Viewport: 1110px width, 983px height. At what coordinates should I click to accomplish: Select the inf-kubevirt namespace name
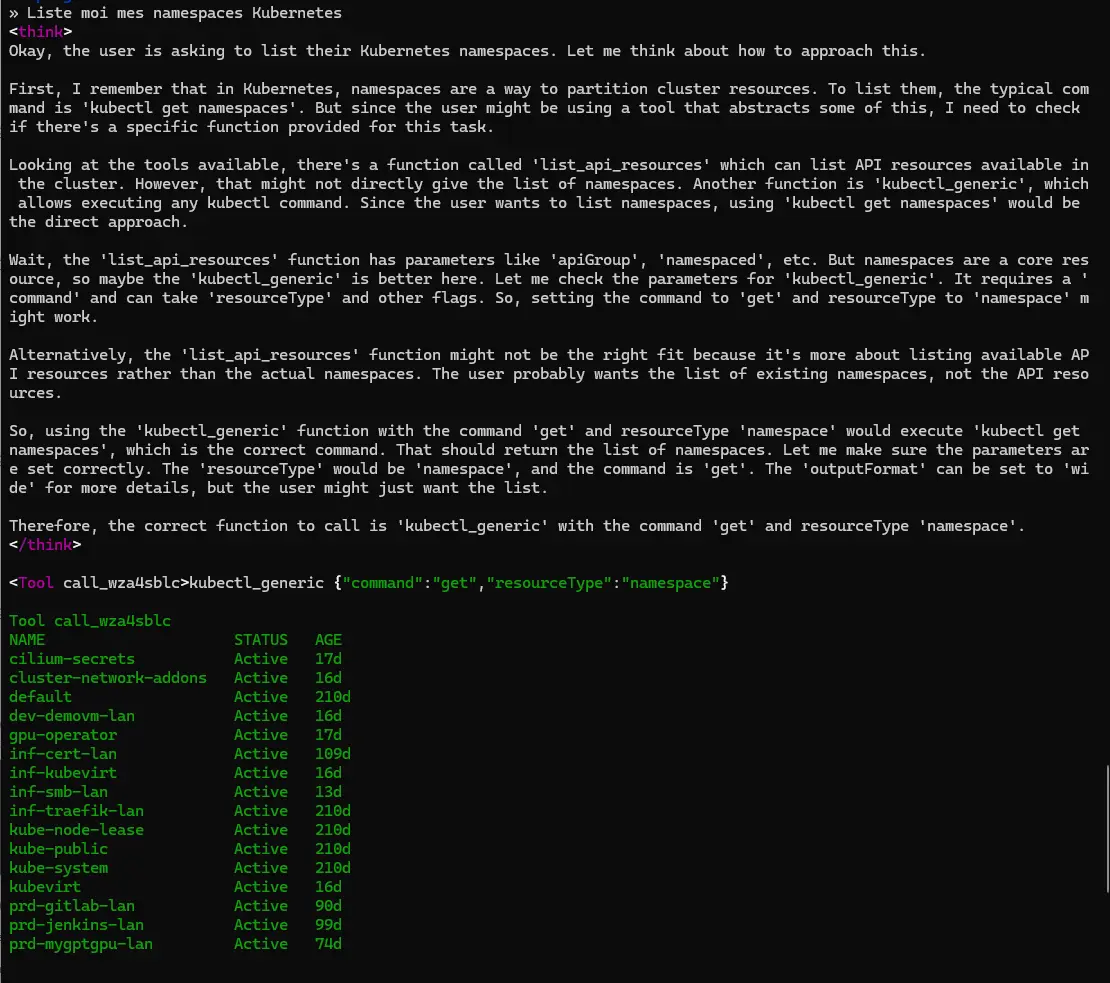[63, 773]
